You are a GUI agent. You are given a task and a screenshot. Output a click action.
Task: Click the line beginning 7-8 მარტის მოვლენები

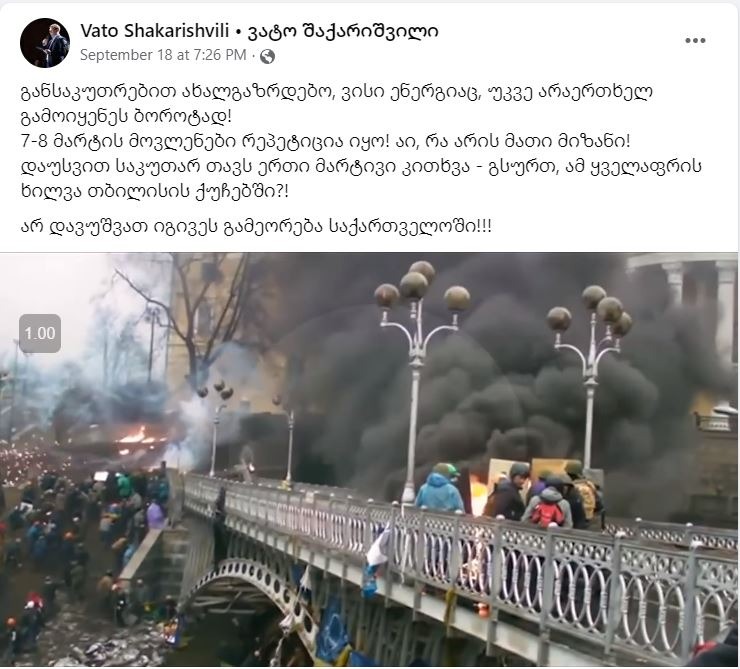pos(326,141)
